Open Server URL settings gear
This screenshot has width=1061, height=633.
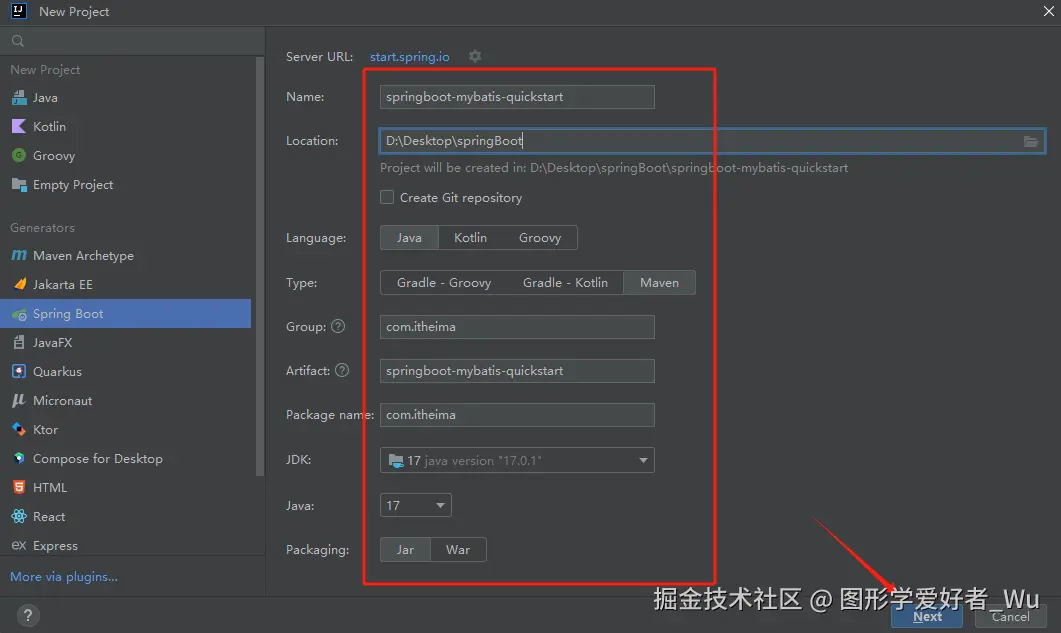pos(475,56)
